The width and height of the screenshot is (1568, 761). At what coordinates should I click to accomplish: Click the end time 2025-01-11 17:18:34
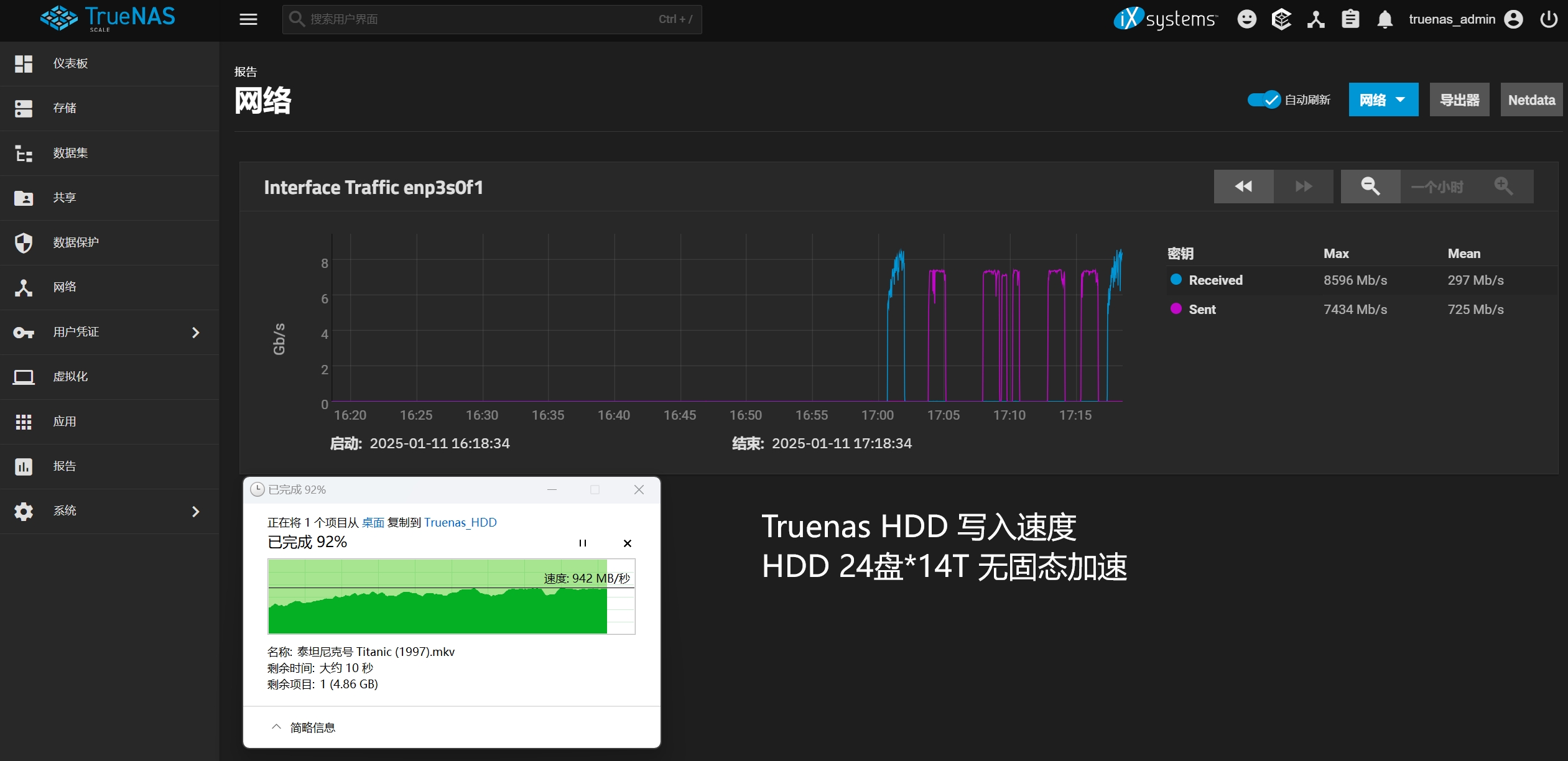click(x=842, y=443)
